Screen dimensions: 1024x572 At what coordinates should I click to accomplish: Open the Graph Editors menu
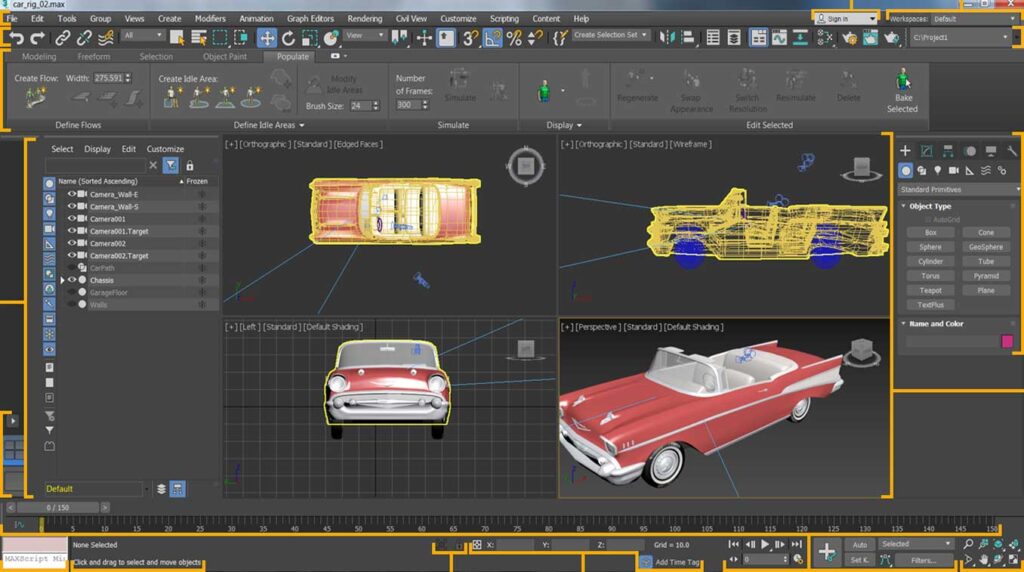(x=310, y=18)
